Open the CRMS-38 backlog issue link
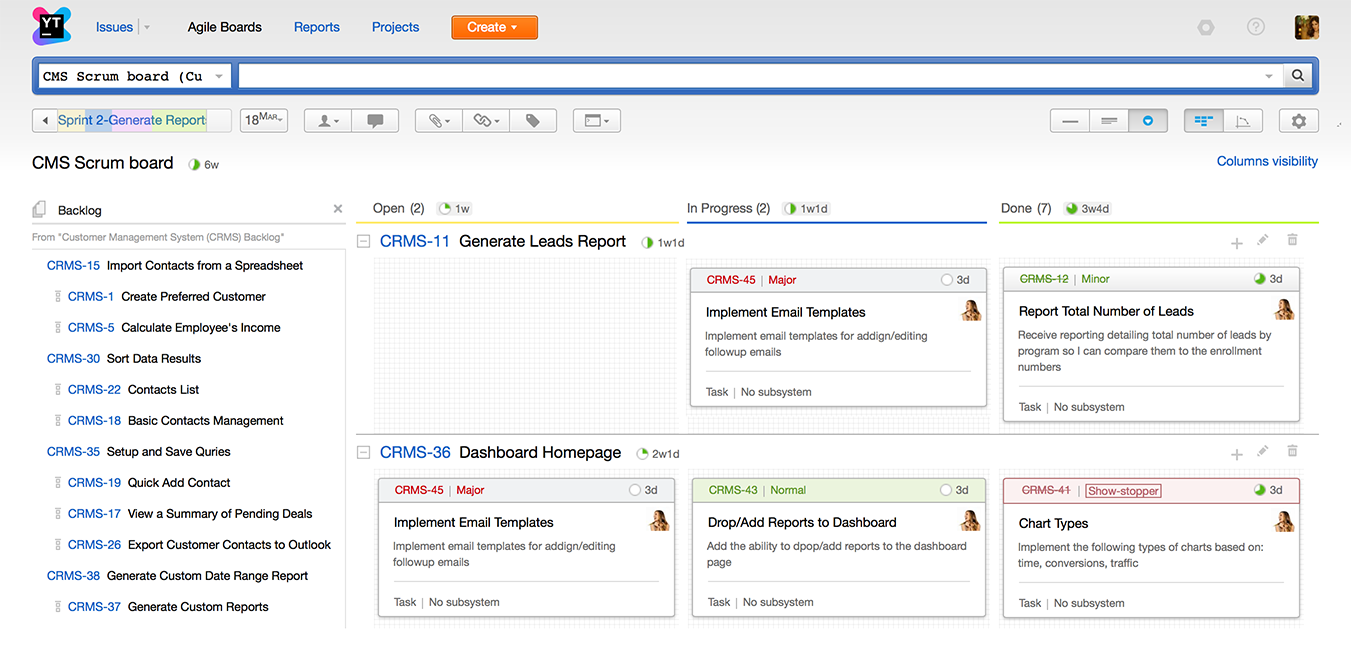 coord(73,575)
